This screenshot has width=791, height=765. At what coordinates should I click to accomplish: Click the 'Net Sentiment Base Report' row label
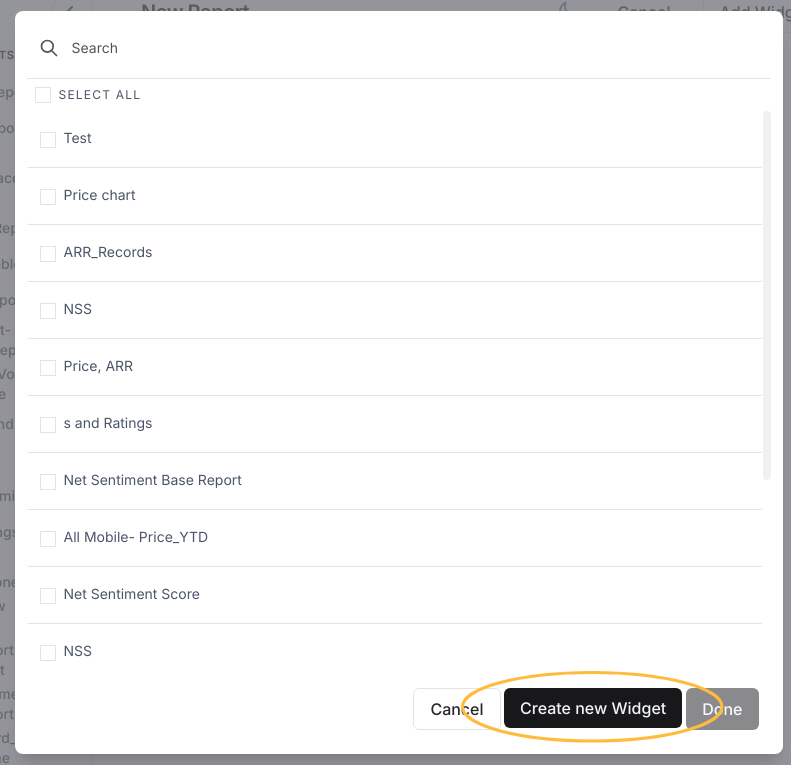[x=152, y=480]
